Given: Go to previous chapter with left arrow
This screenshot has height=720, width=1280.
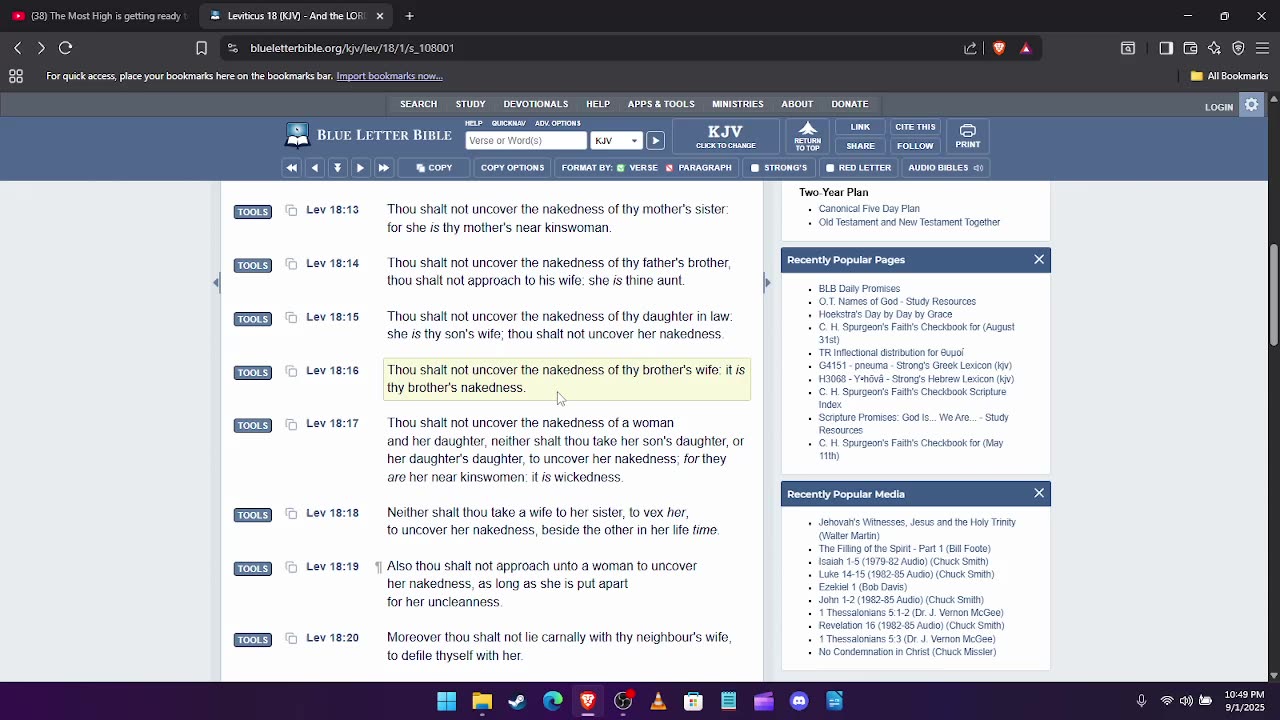Looking at the screenshot, I should point(315,168).
